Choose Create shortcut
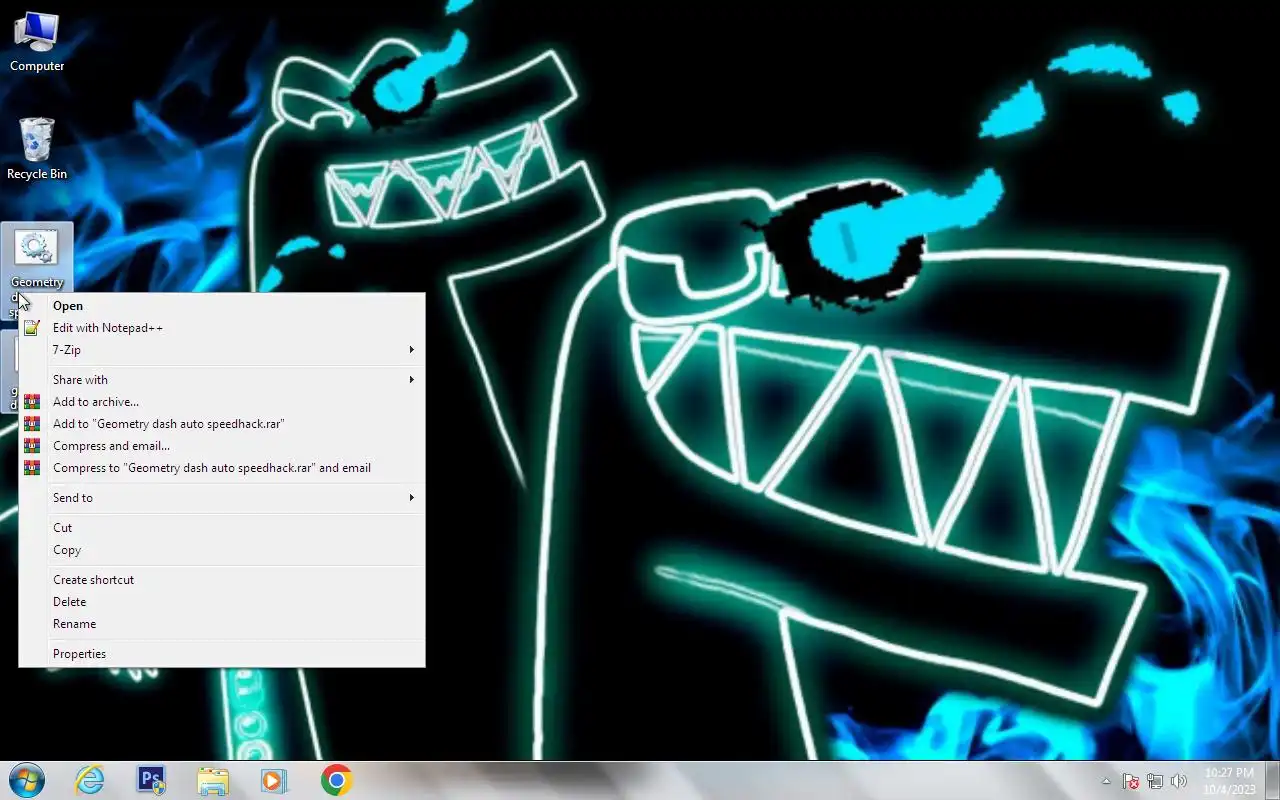The height and width of the screenshot is (800, 1280). coord(222,580)
